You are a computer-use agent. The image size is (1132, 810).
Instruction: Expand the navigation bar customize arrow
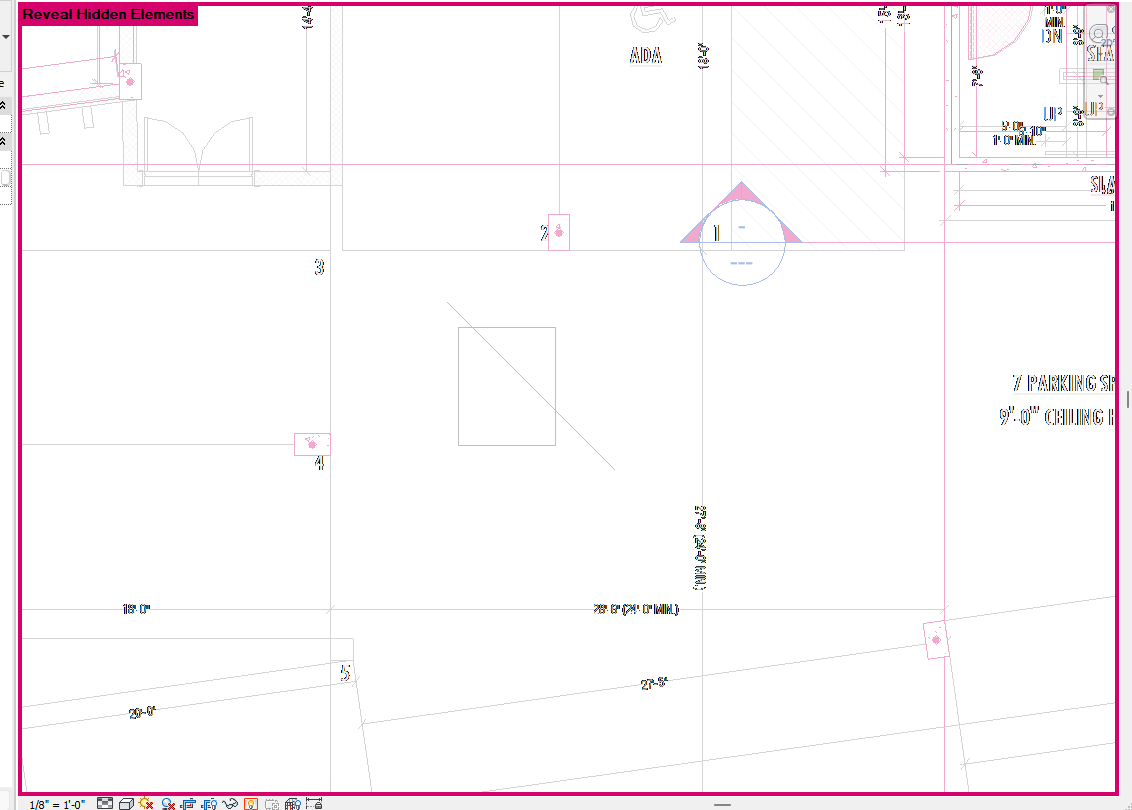click(1100, 96)
